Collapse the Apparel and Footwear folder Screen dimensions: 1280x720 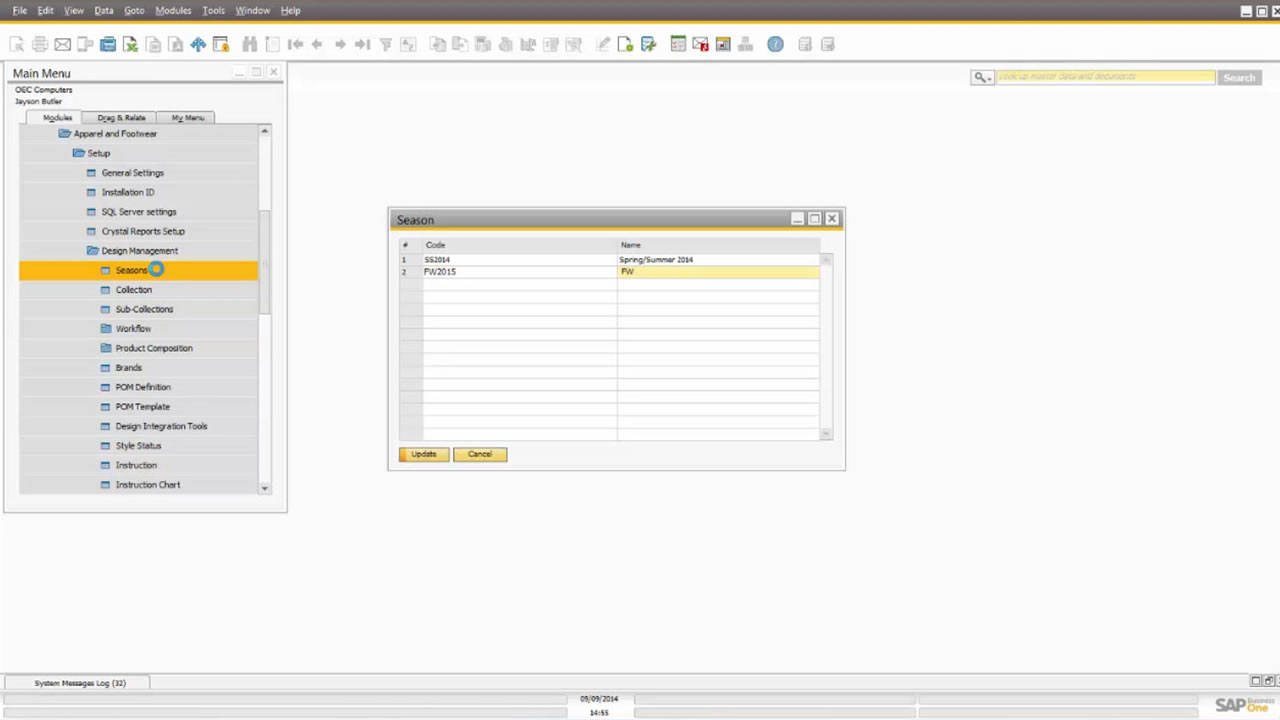click(65, 134)
